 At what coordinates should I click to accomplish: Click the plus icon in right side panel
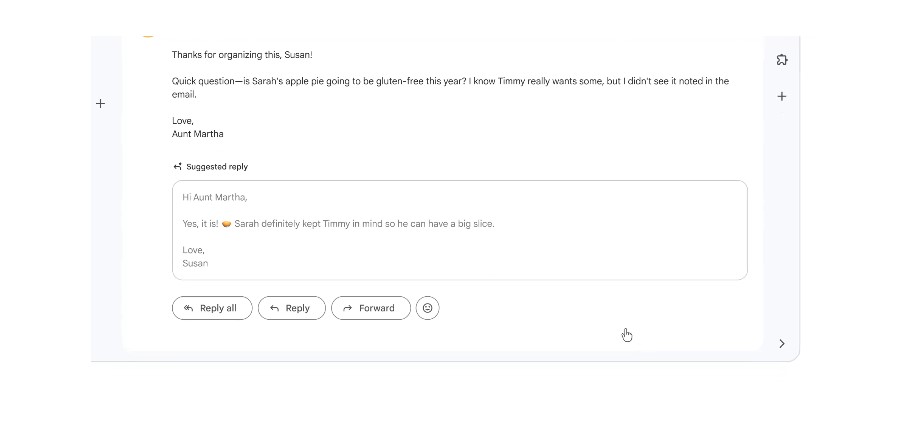782,96
